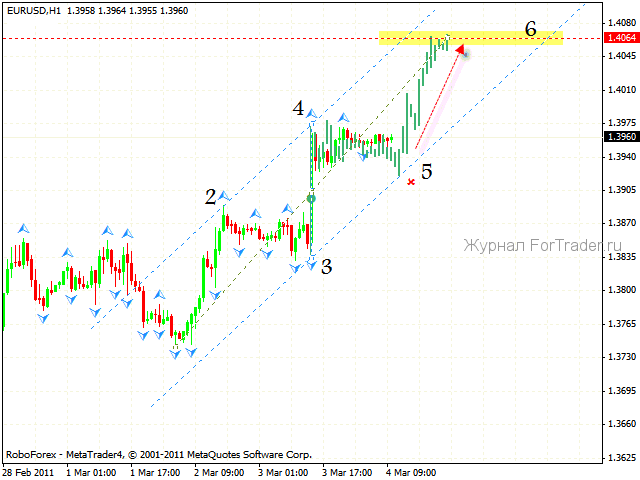Click the 28 Feb 2011 date label
This screenshot has height=480, width=640.
27,472
